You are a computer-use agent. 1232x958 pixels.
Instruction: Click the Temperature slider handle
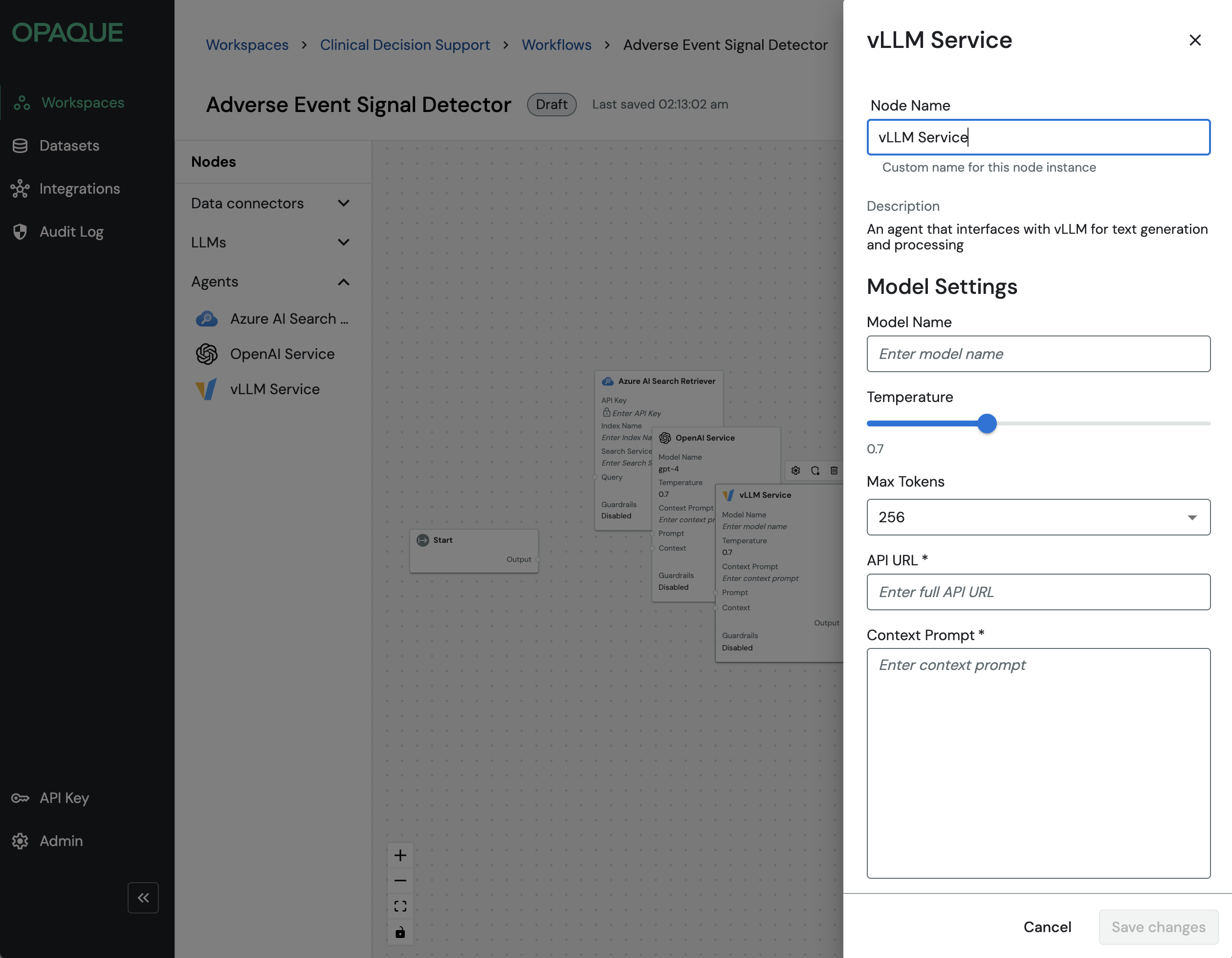(987, 423)
